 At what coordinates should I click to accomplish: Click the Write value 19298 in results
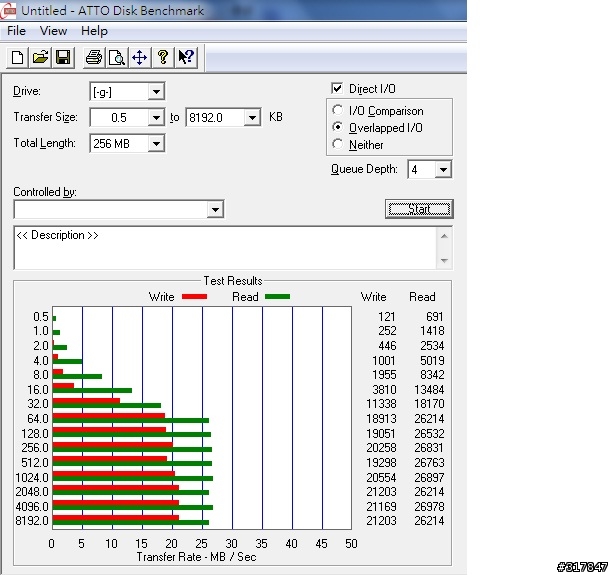tap(381, 463)
